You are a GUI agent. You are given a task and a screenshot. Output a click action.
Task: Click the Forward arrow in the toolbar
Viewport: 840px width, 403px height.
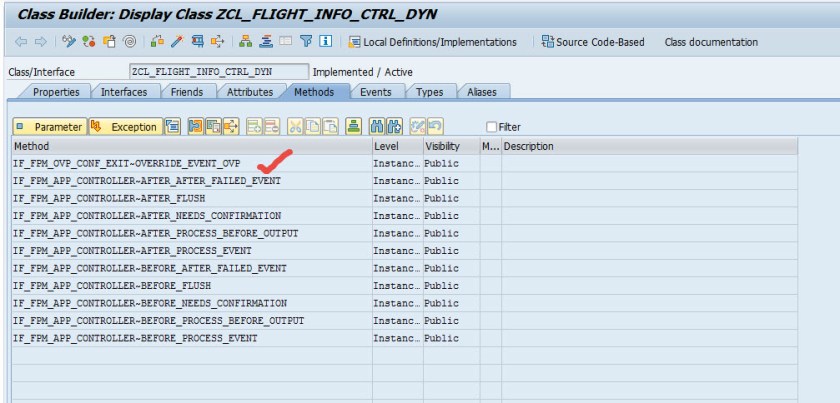point(40,42)
